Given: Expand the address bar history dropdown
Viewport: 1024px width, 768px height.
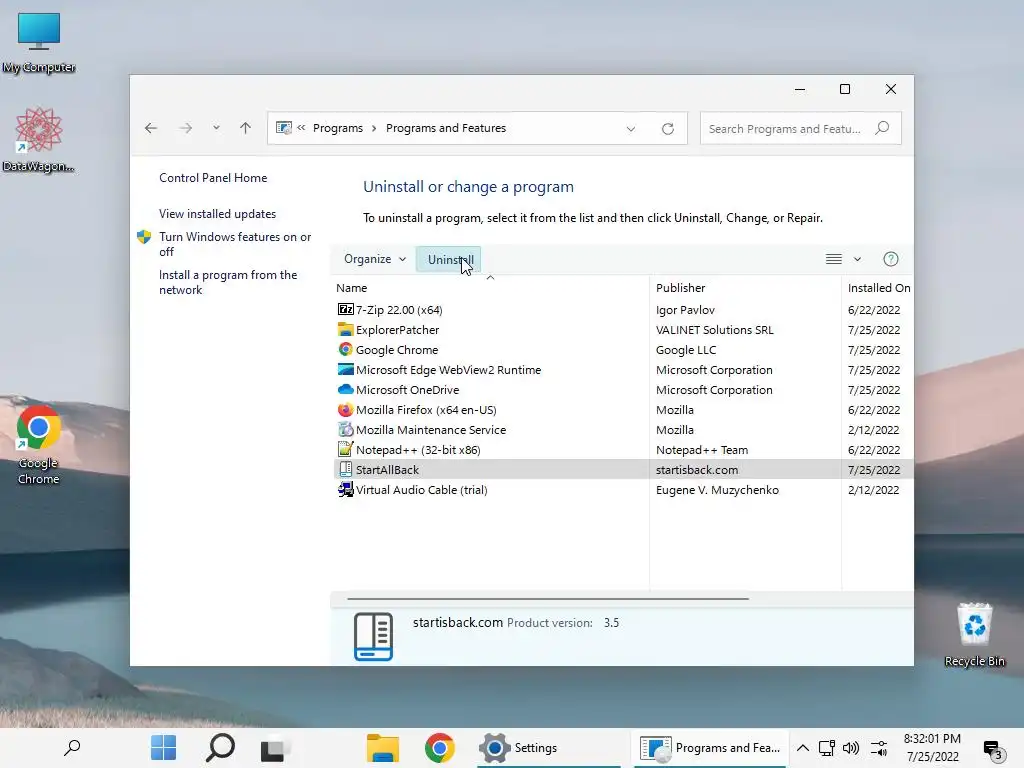Looking at the screenshot, I should click(x=631, y=129).
